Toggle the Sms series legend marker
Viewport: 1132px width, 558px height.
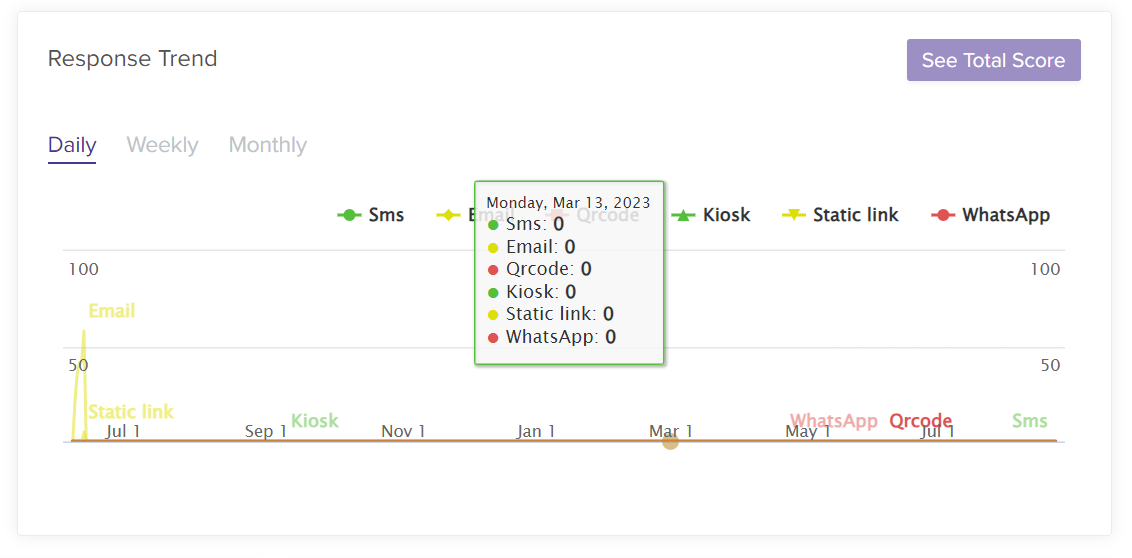pos(349,215)
